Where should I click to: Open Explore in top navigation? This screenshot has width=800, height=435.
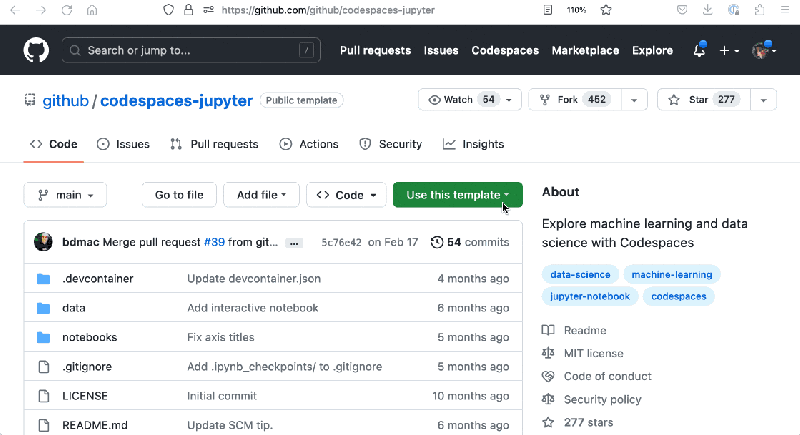click(x=653, y=50)
